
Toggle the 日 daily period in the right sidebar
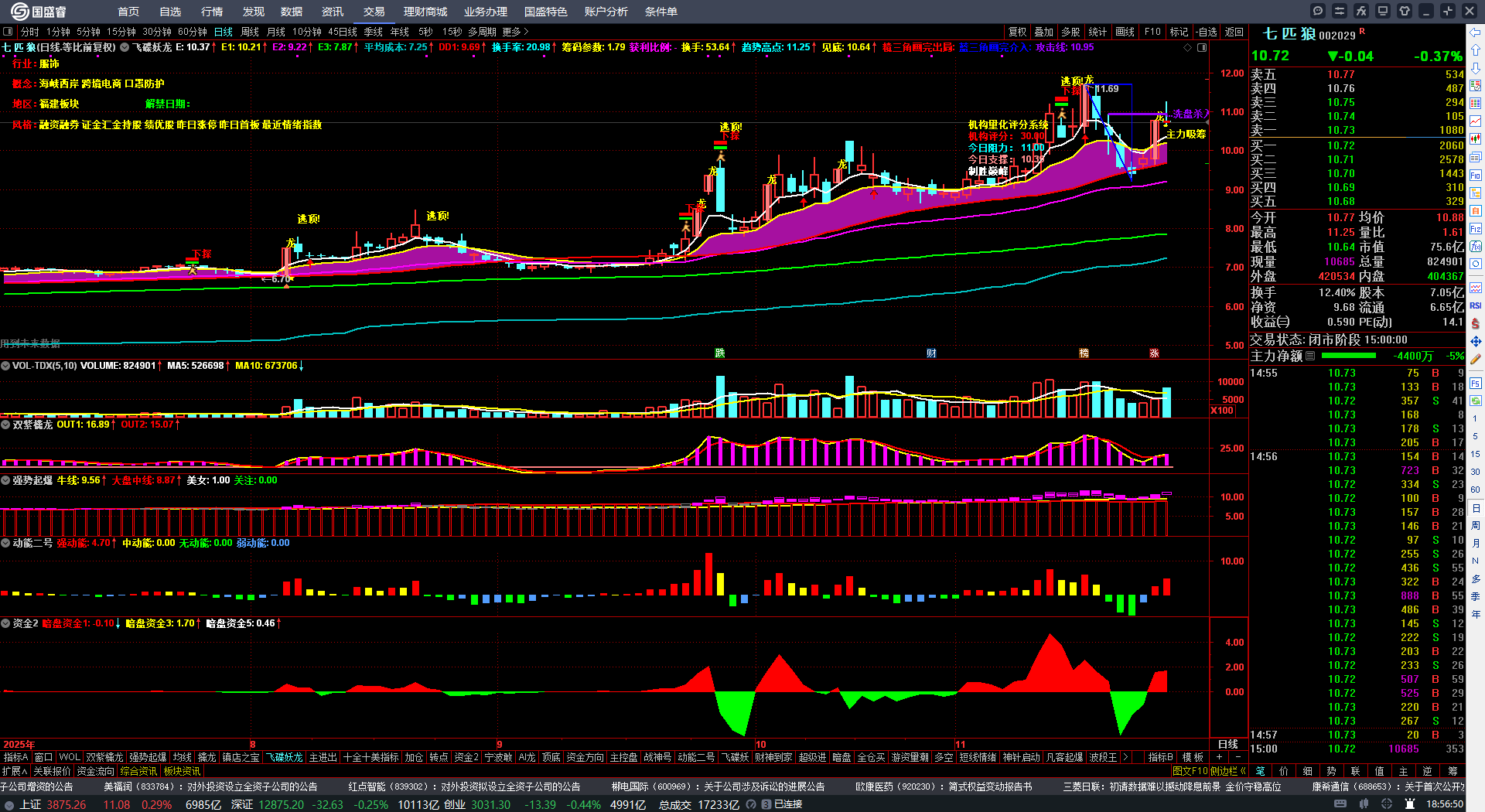click(1476, 508)
